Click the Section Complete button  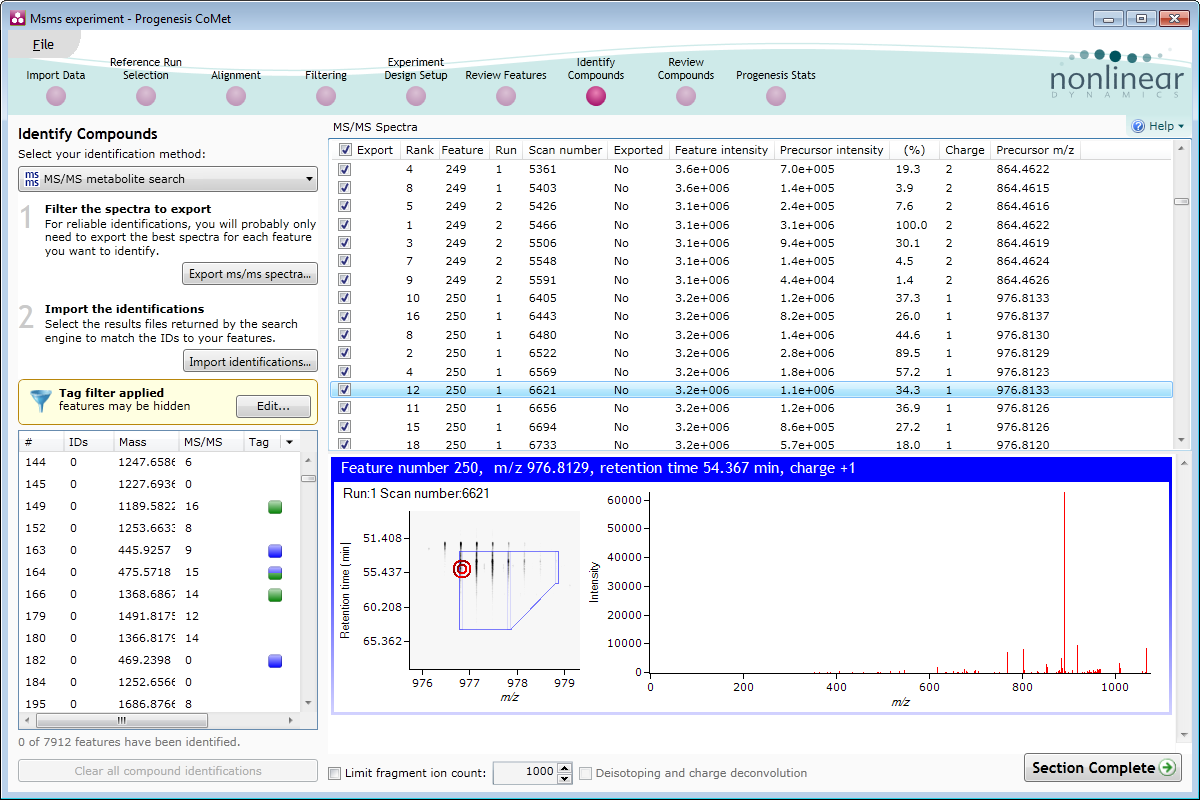1103,768
